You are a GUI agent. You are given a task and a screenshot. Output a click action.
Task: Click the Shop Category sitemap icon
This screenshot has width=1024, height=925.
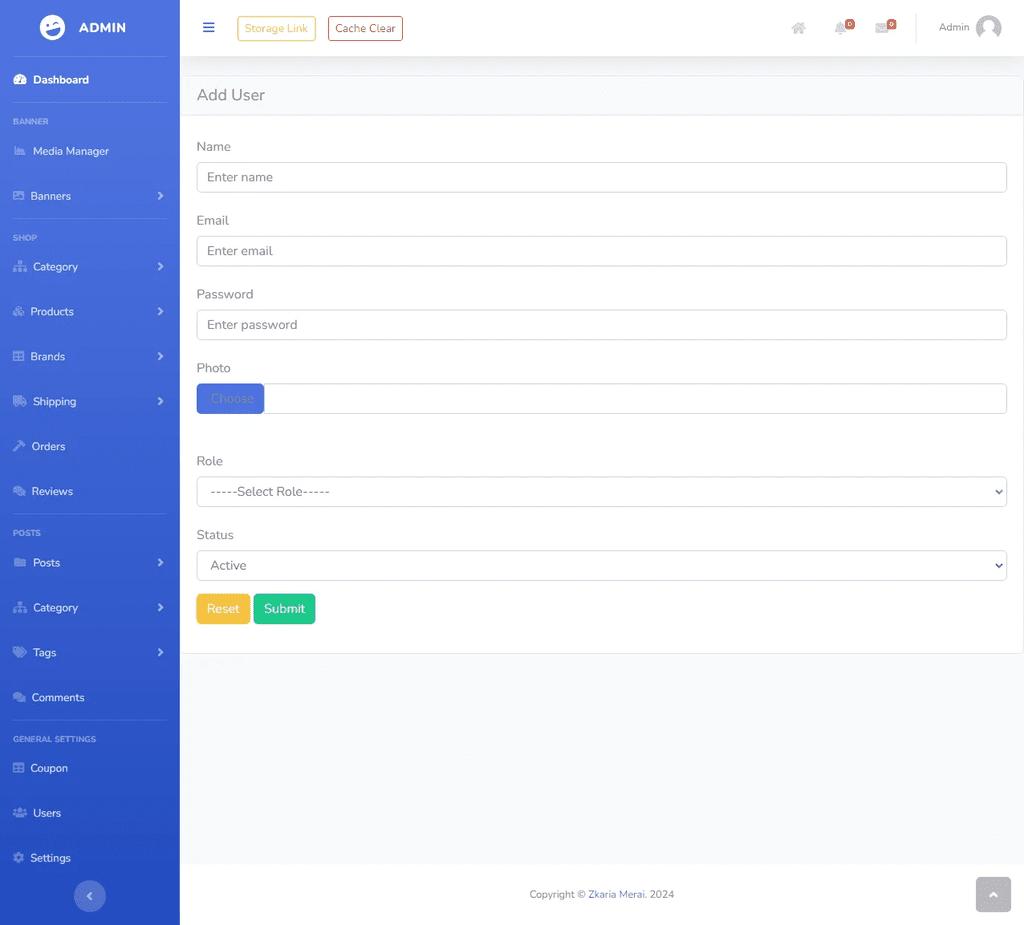tap(20, 267)
